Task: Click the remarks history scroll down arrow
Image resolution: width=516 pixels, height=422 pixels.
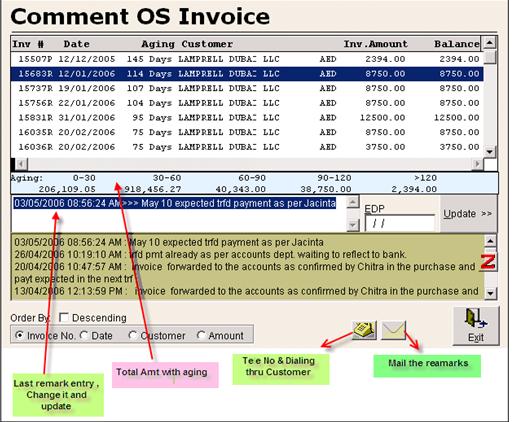Action: [x=490, y=293]
